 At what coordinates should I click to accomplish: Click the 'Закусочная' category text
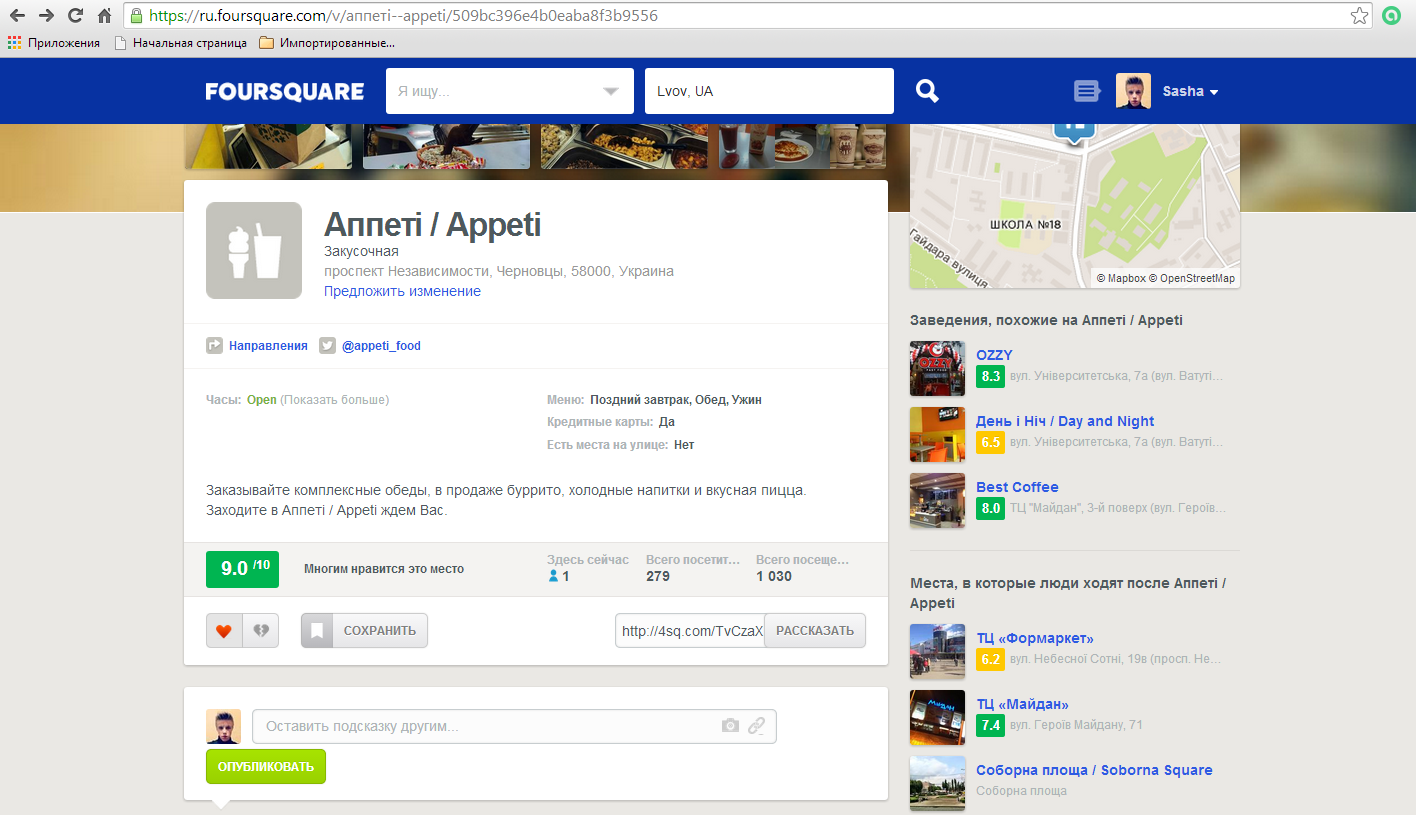click(361, 251)
